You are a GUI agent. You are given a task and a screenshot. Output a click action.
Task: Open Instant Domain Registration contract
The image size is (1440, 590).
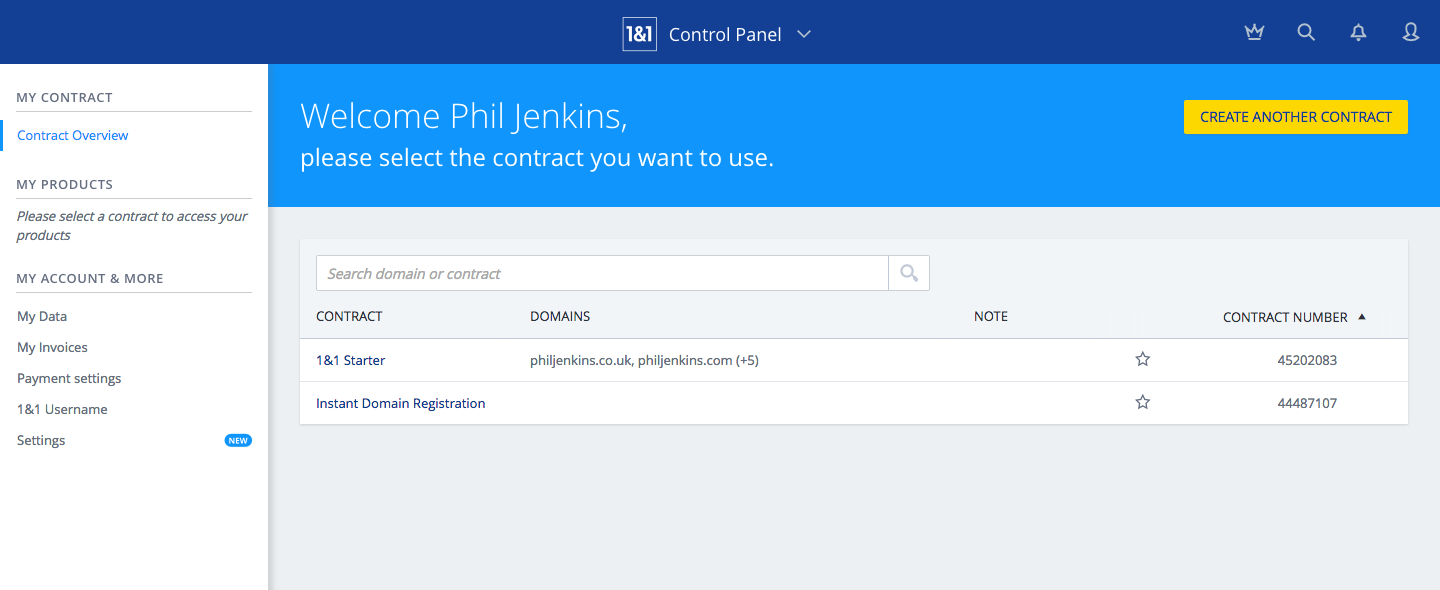point(400,403)
